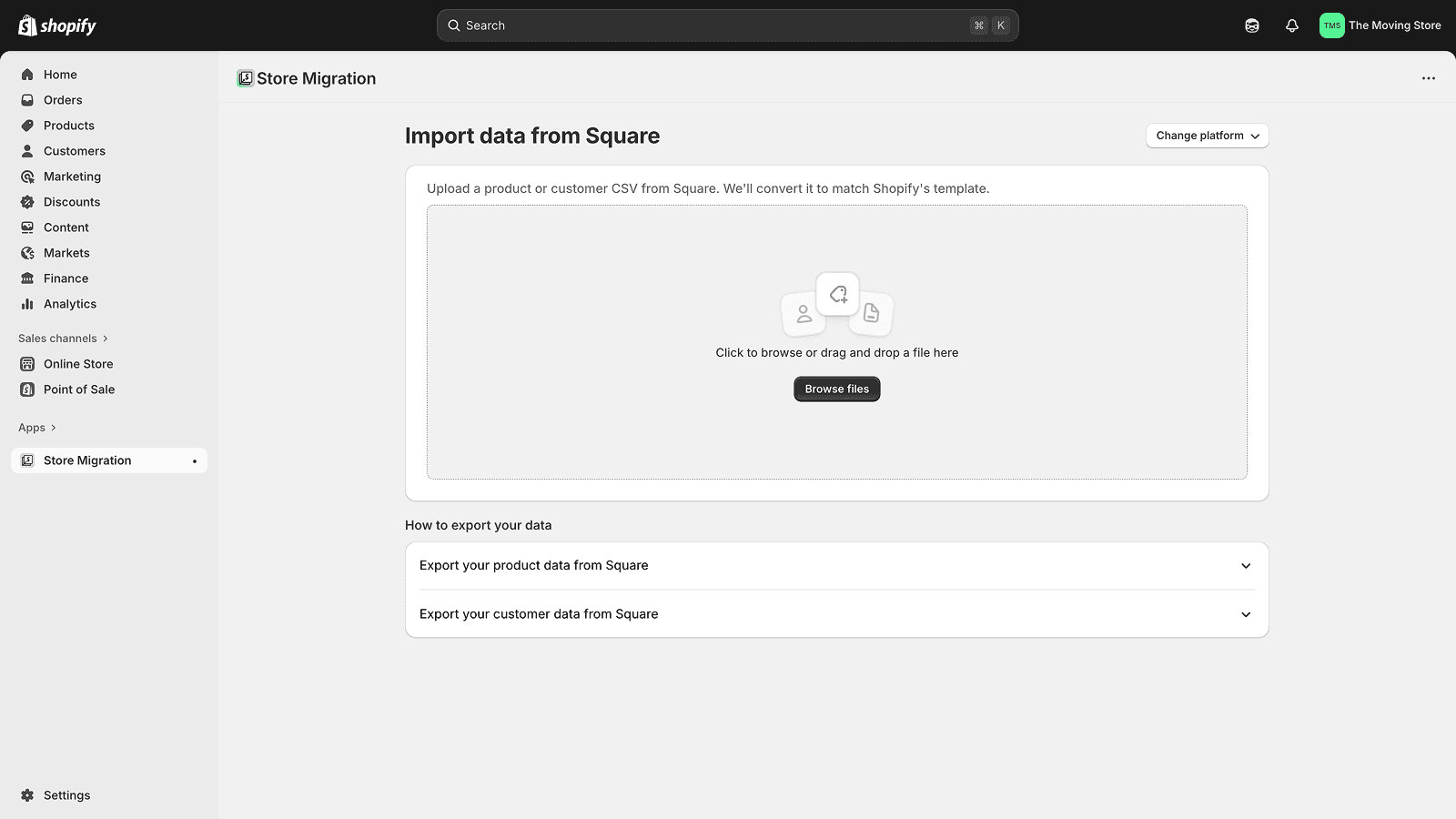Viewport: 1456px width, 819px height.
Task: Go to Home in the sidebar
Action: 109,75
